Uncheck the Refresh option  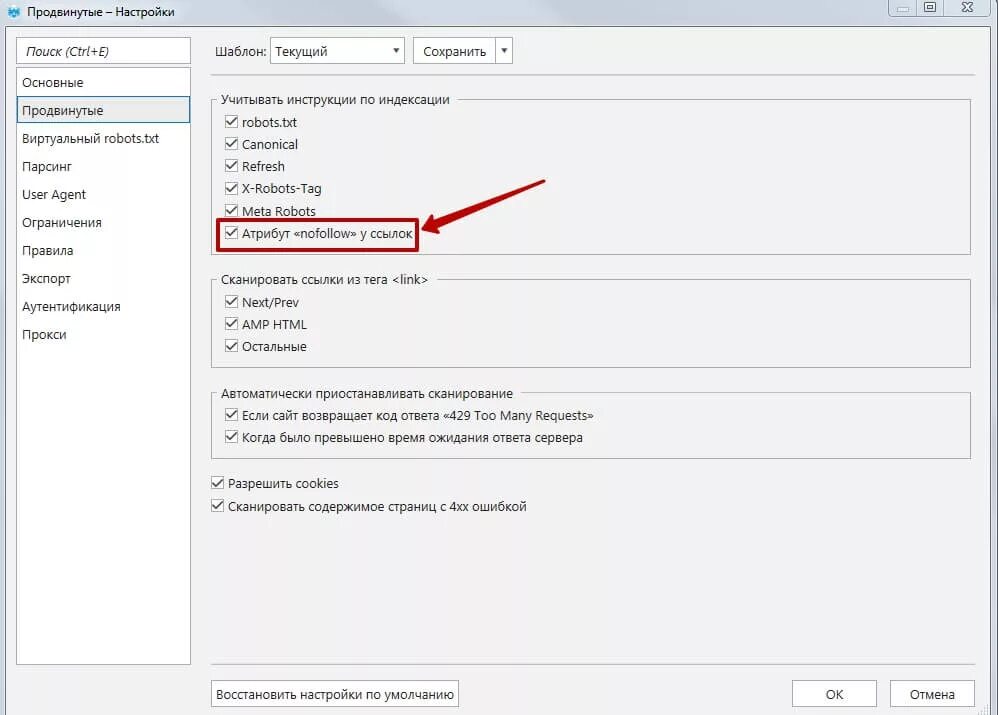point(231,166)
